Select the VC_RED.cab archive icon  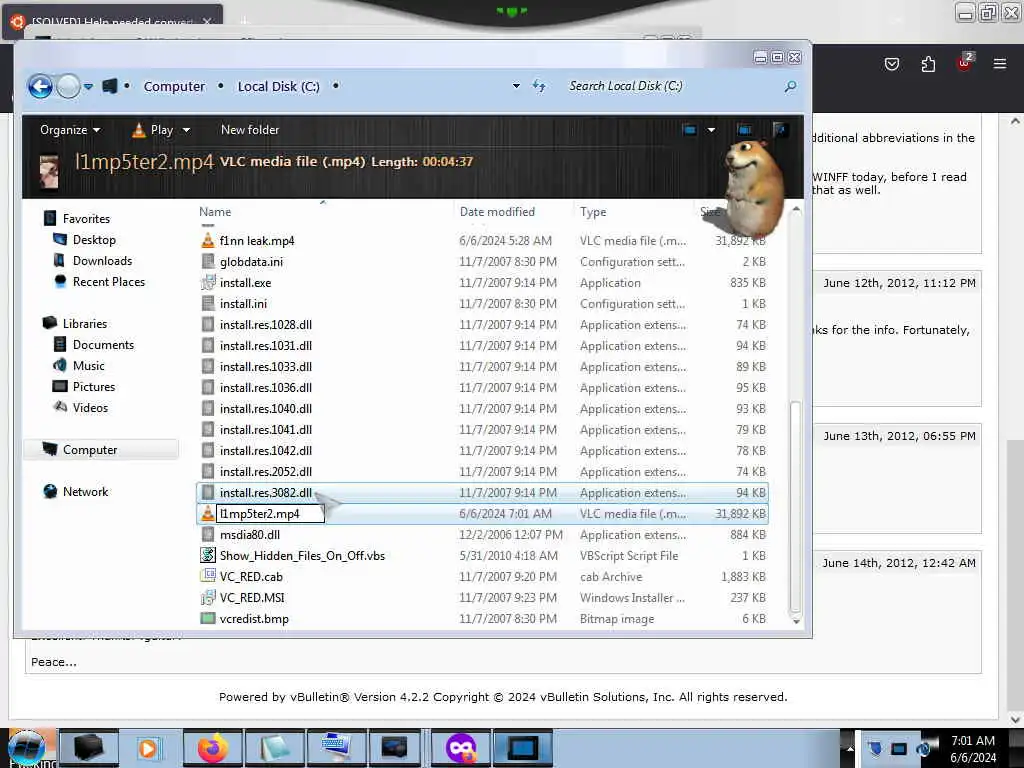(x=208, y=576)
